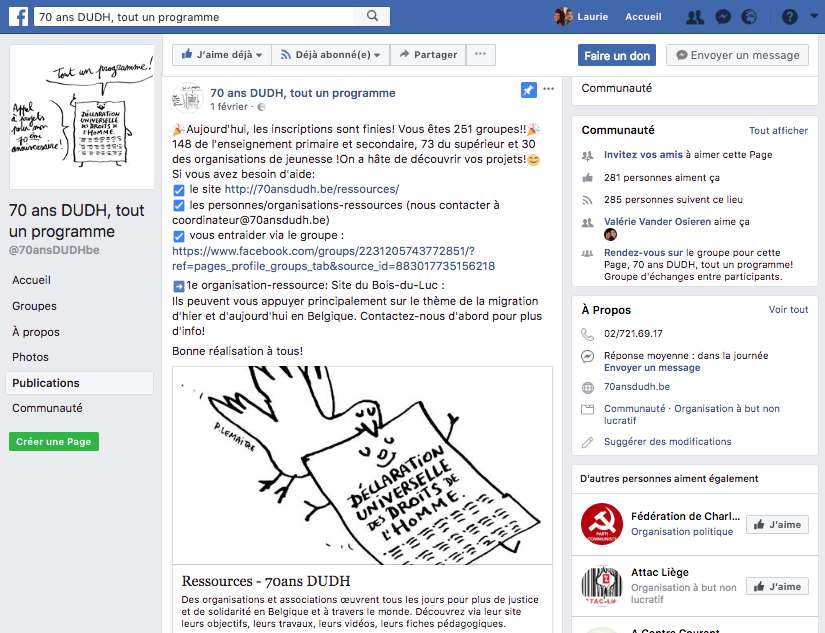825x633 pixels.
Task: Open the 1 février post date link
Action: point(229,107)
